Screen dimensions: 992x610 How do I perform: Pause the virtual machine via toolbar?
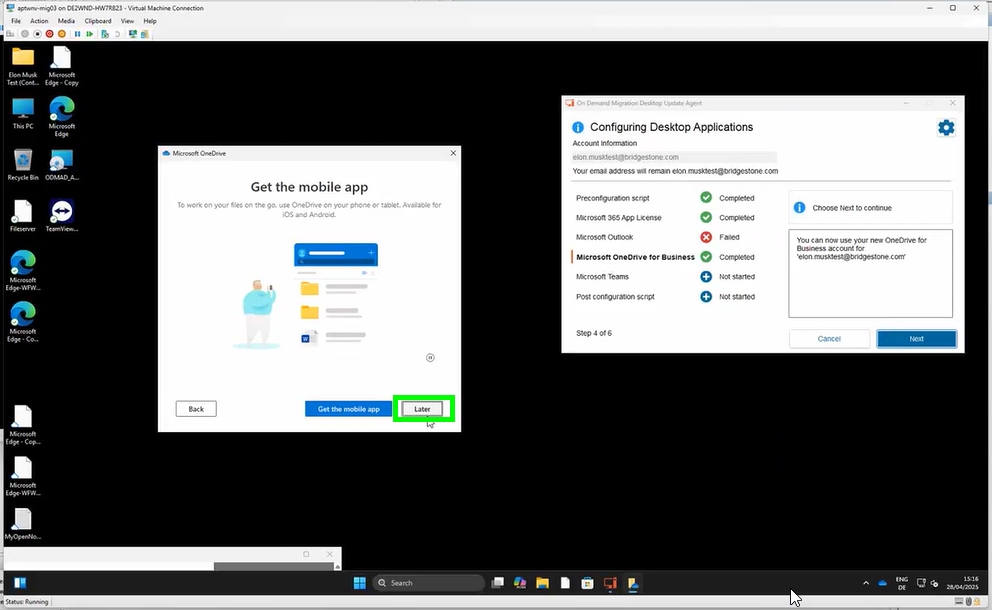[77, 34]
